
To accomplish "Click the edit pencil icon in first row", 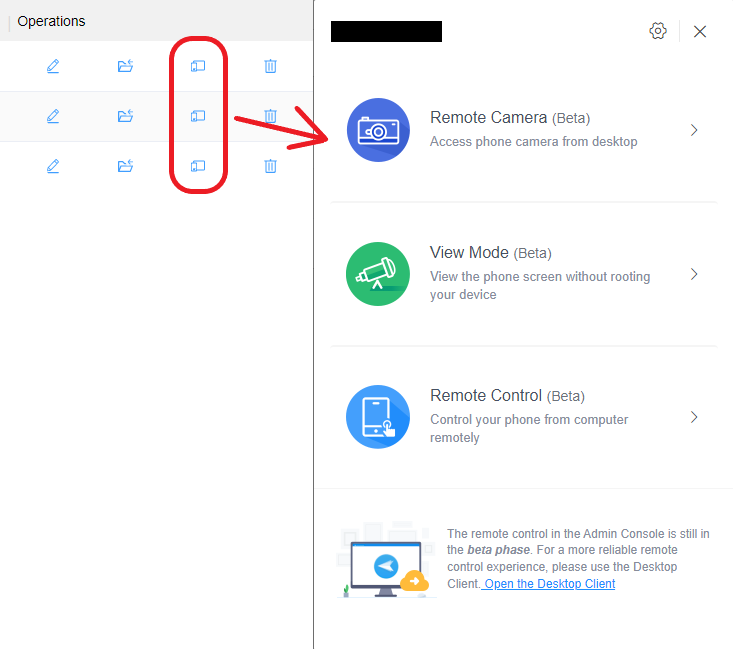I will pyautogui.click(x=53, y=66).
